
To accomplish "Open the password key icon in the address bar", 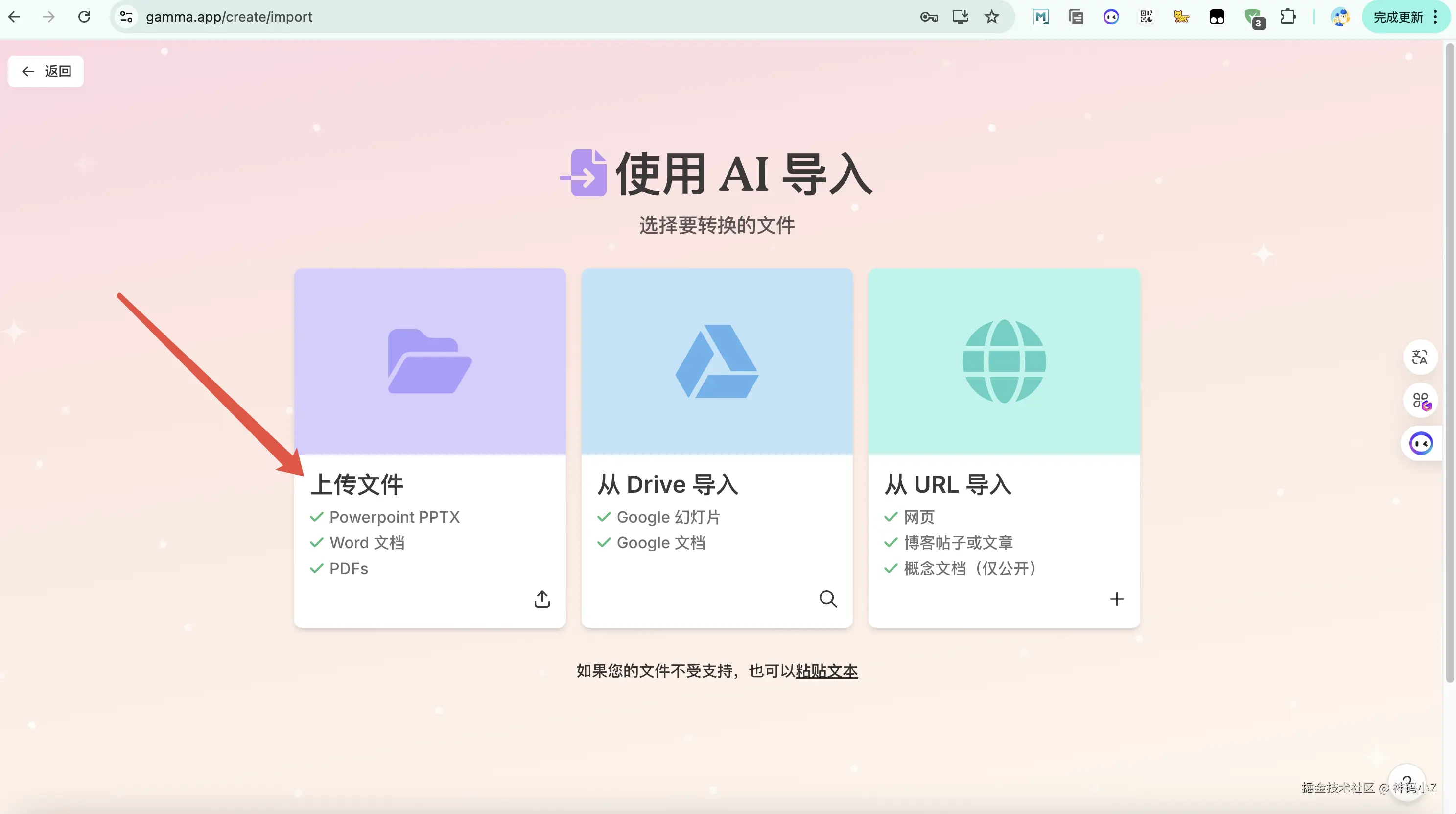I will tap(929, 17).
